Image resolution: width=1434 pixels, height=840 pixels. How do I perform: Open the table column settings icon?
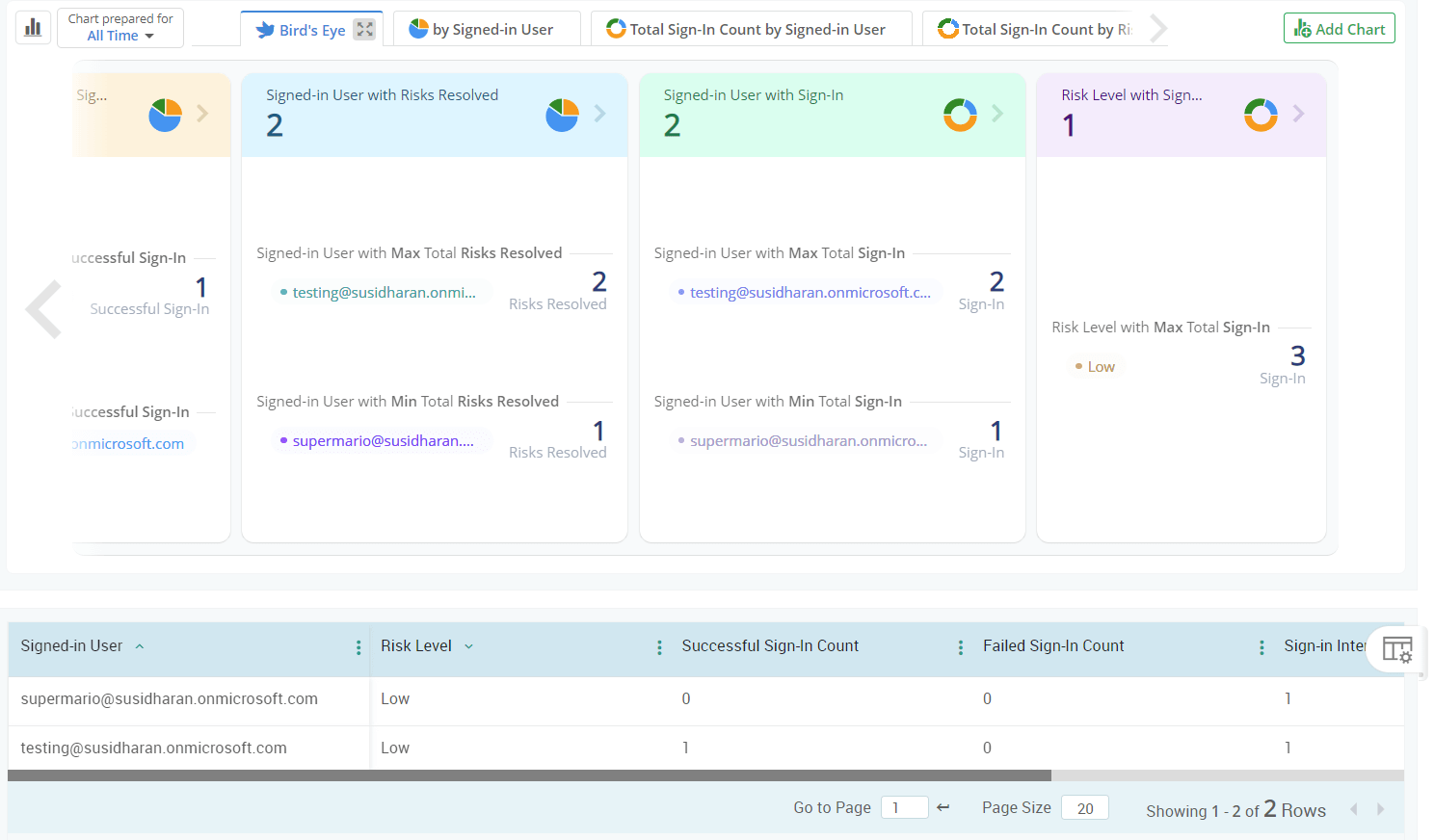pyautogui.click(x=1396, y=649)
